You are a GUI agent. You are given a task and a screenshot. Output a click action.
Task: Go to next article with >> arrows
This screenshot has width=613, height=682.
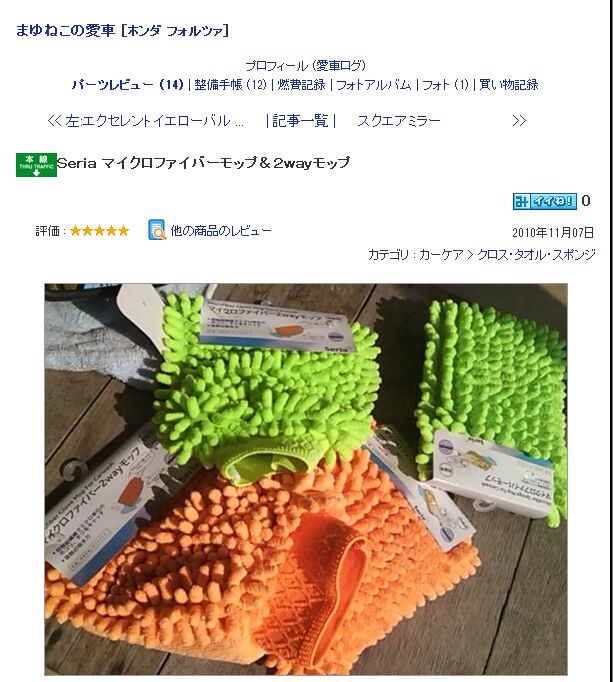519,120
